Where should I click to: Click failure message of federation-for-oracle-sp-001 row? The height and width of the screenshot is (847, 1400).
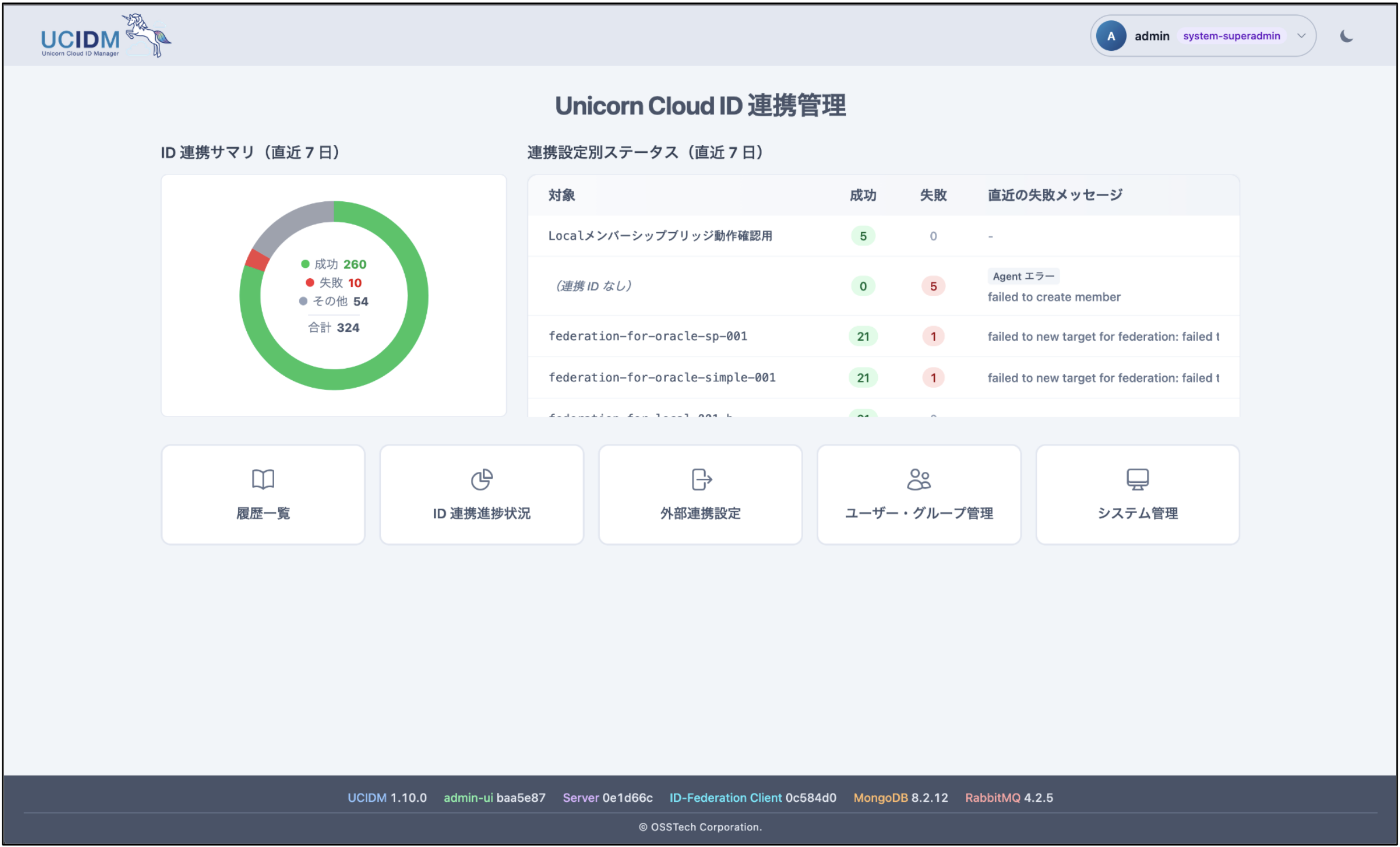coord(1103,336)
